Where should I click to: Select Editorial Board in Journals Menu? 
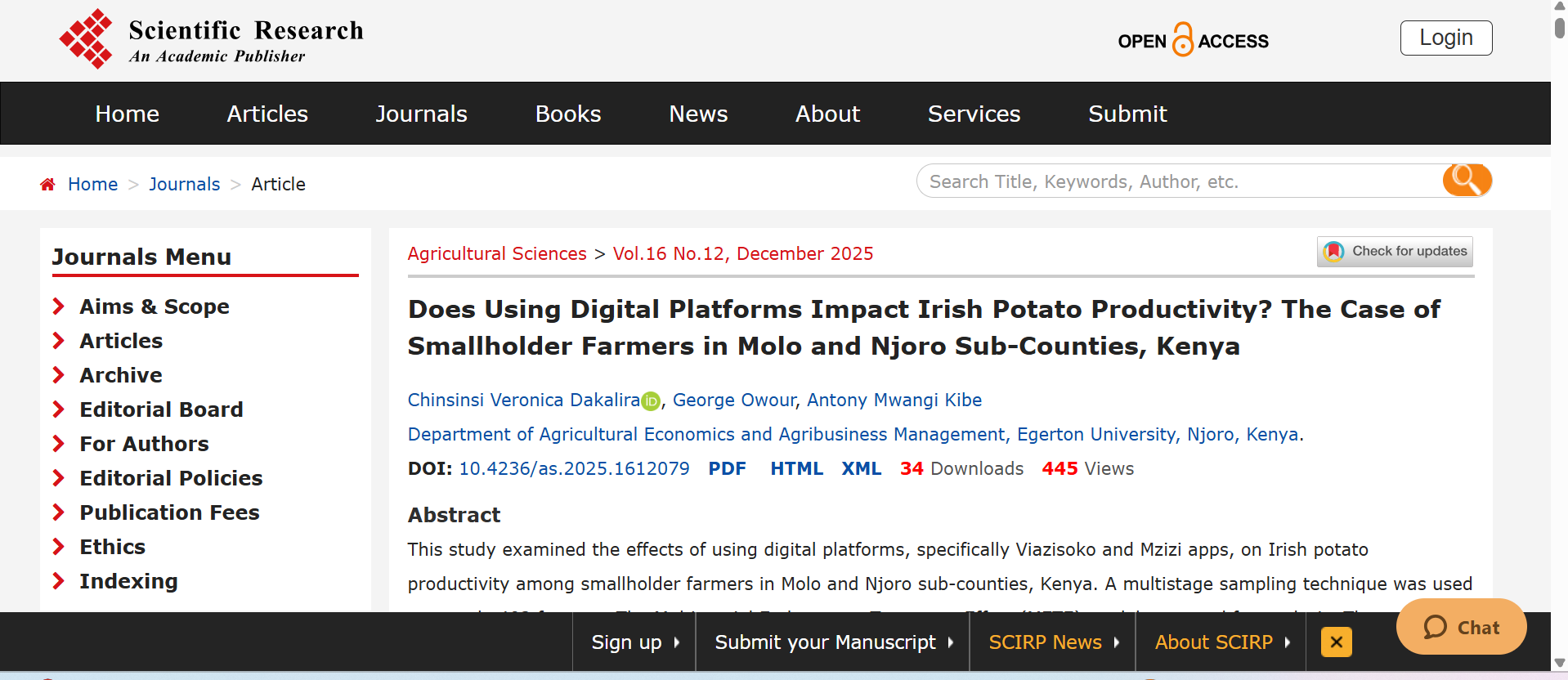(161, 409)
